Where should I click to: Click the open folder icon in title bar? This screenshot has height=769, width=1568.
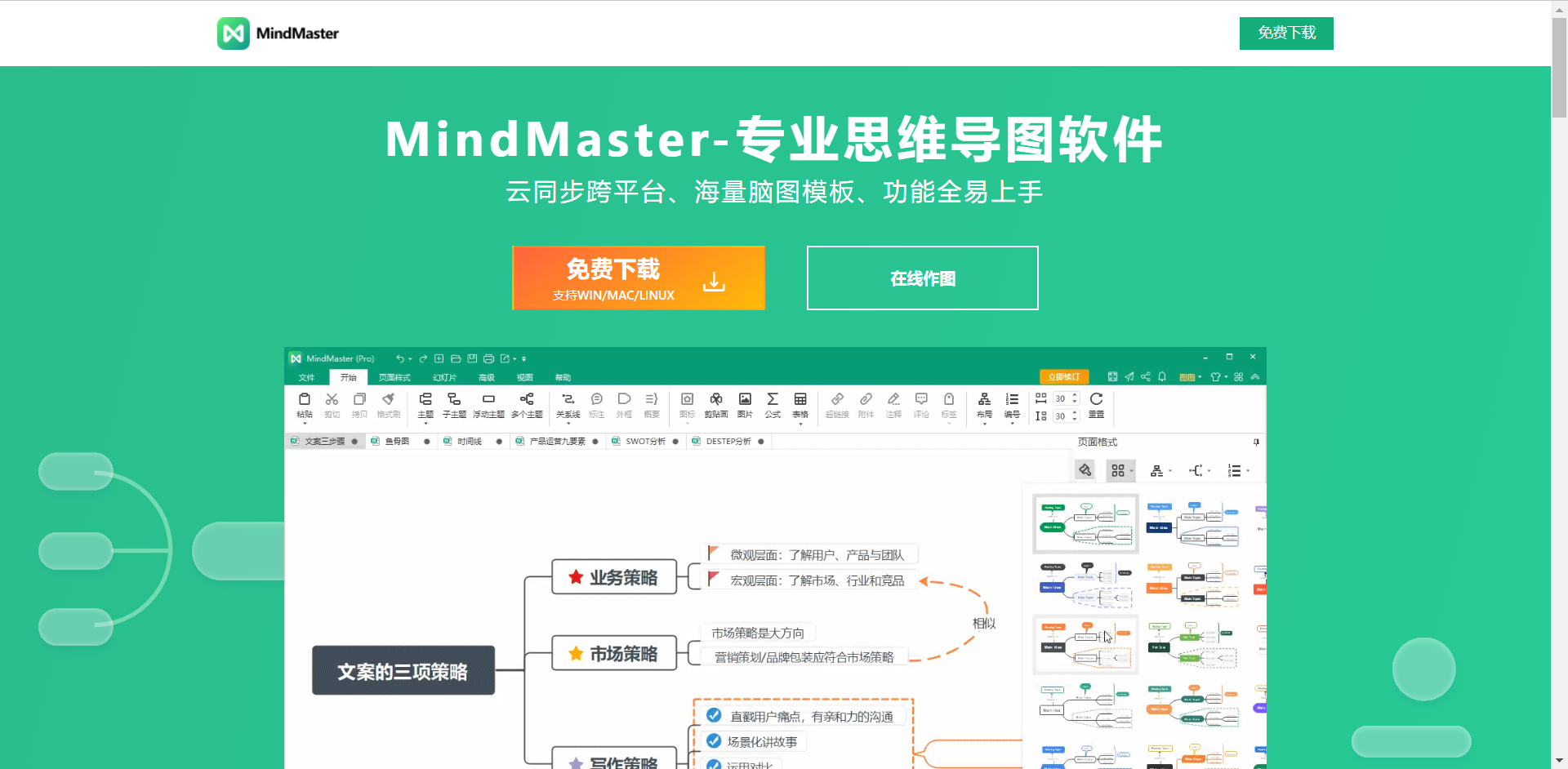pos(456,358)
